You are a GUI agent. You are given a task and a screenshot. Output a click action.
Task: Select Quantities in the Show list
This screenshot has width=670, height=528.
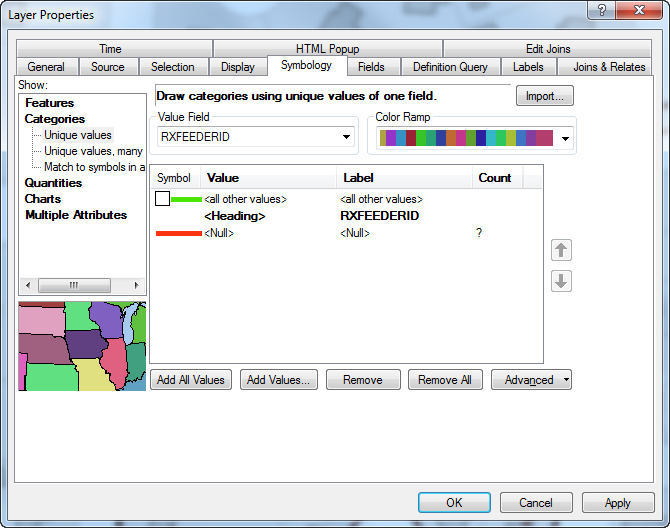pos(53,183)
